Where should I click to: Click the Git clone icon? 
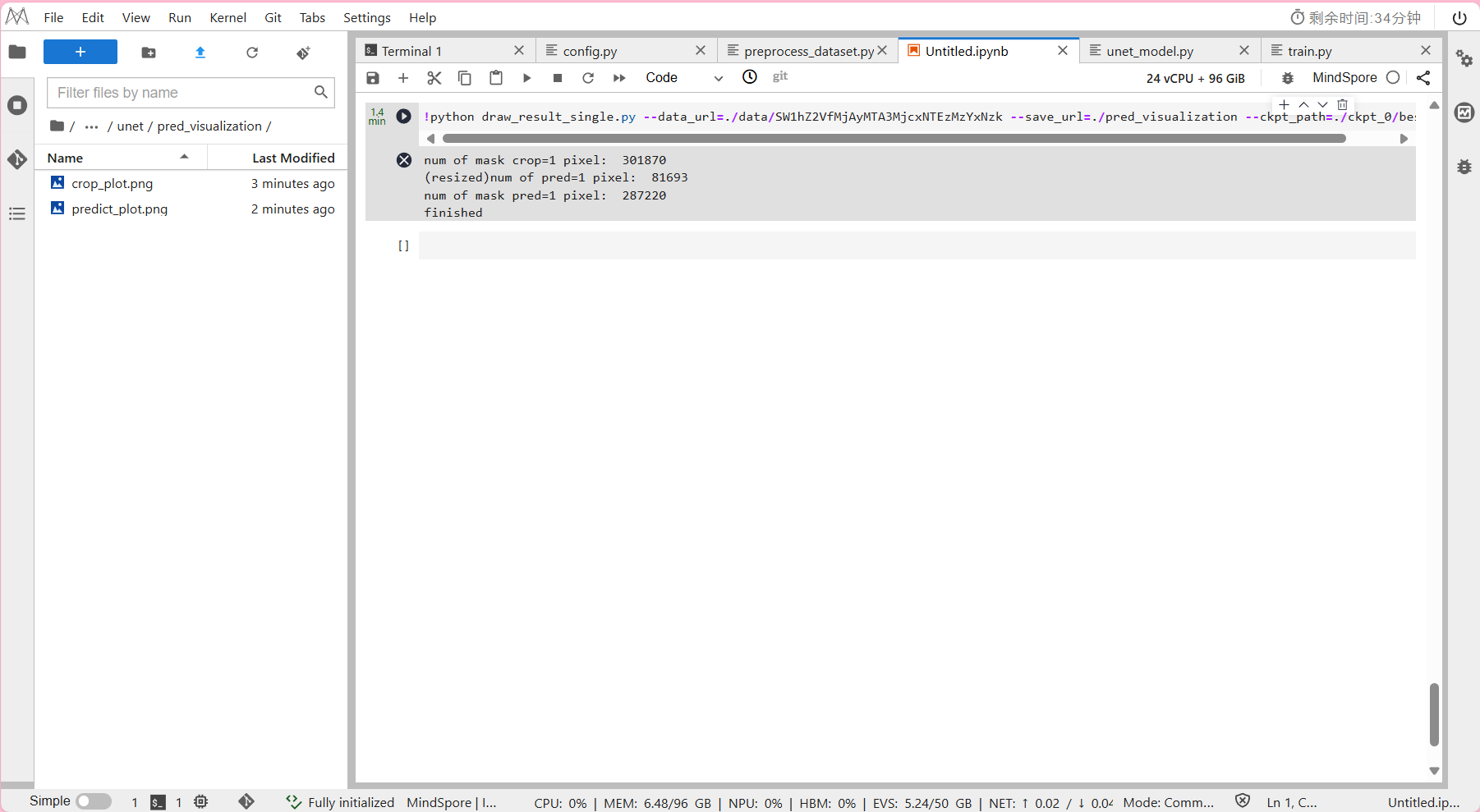(304, 53)
